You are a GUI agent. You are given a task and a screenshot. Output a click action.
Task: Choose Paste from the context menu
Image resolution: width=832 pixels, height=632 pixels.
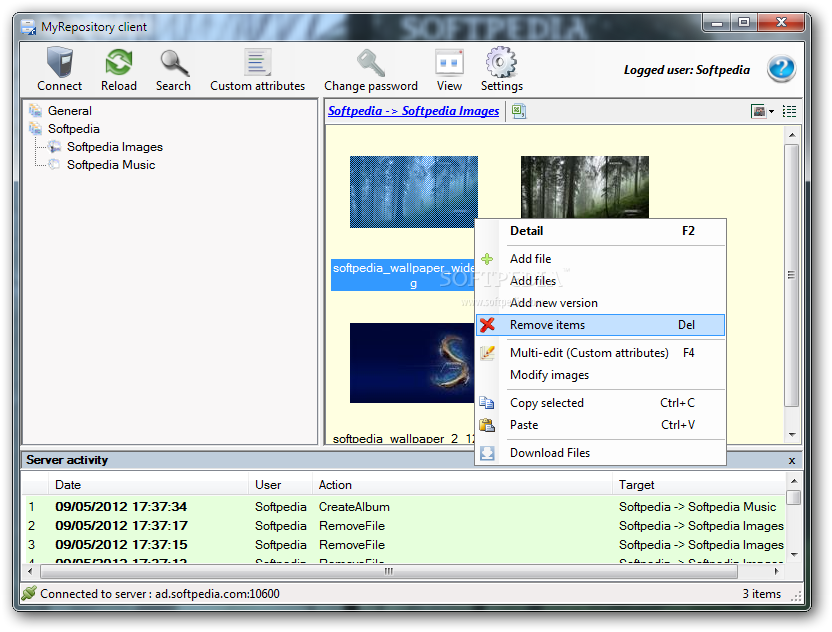click(x=601, y=425)
